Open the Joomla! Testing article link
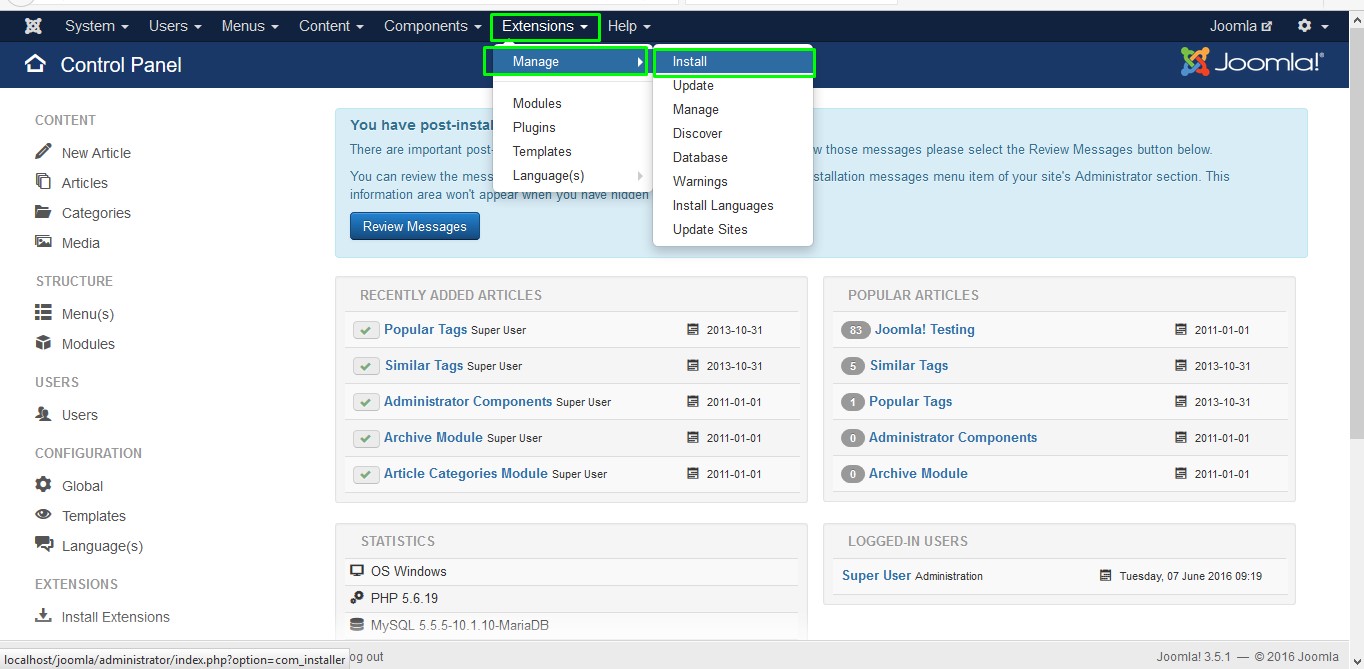Viewport: 1364px width, 669px height. click(924, 329)
